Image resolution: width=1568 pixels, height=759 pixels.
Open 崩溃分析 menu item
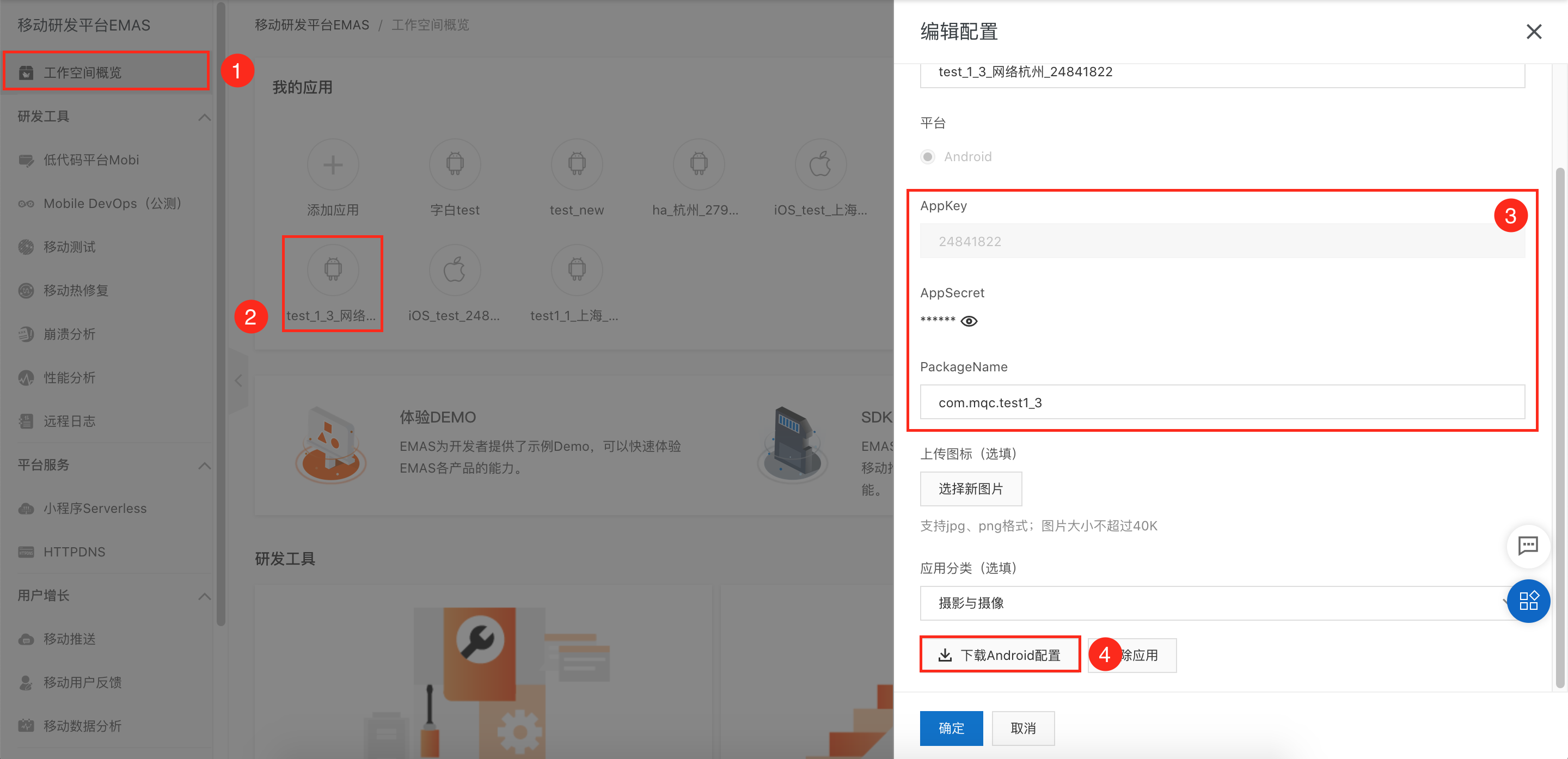pos(69,334)
